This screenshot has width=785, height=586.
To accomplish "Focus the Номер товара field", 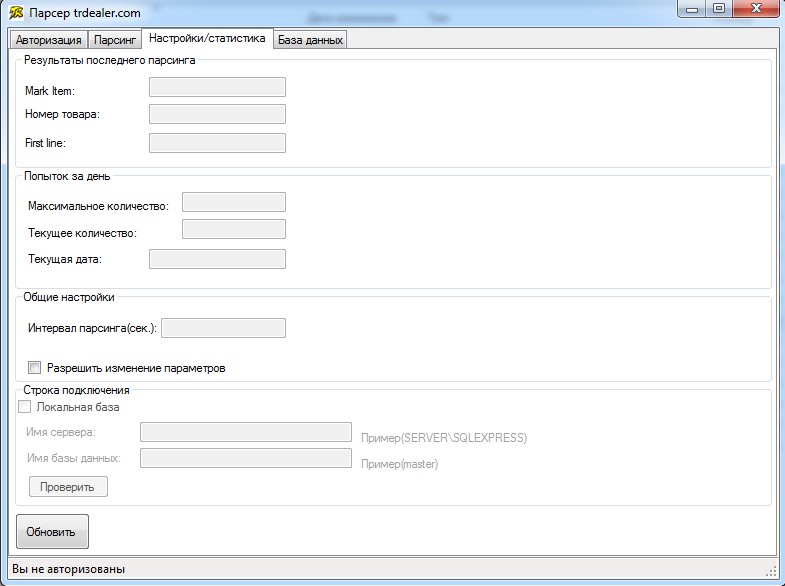I will (217, 114).
